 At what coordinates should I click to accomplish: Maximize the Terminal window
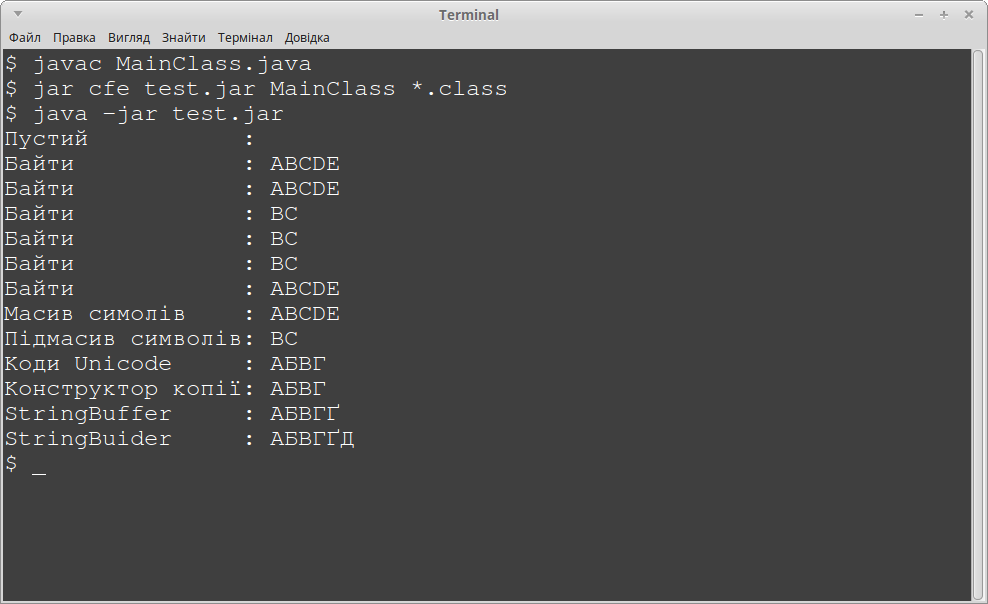[x=944, y=15]
